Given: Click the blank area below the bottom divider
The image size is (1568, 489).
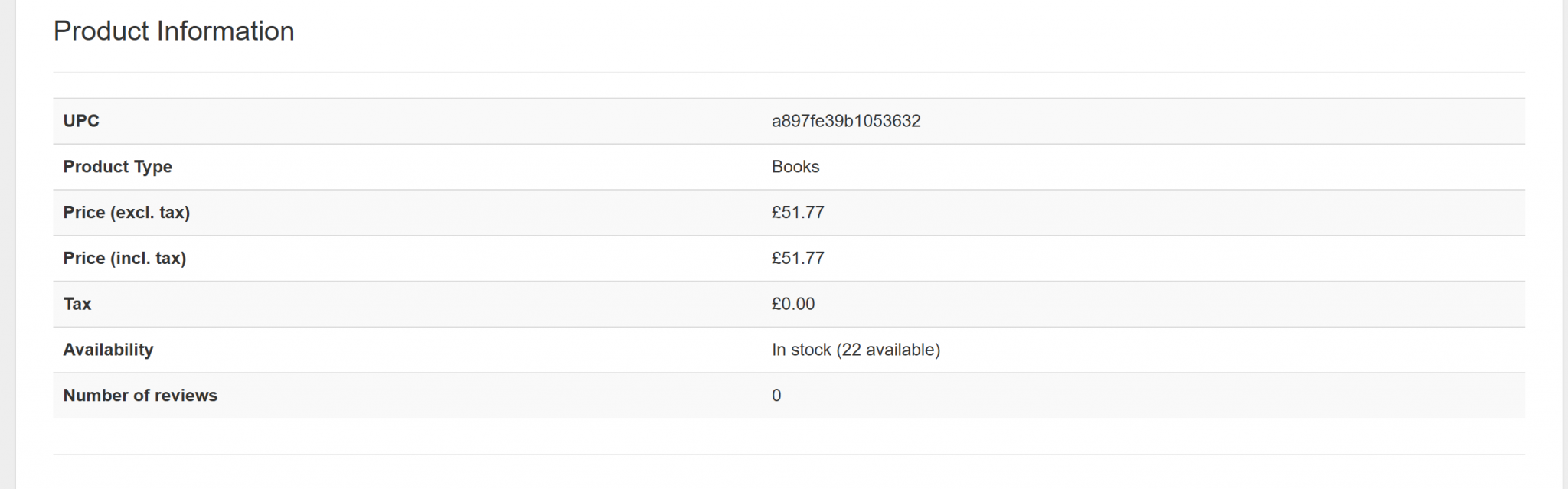Looking at the screenshot, I should [x=789, y=473].
